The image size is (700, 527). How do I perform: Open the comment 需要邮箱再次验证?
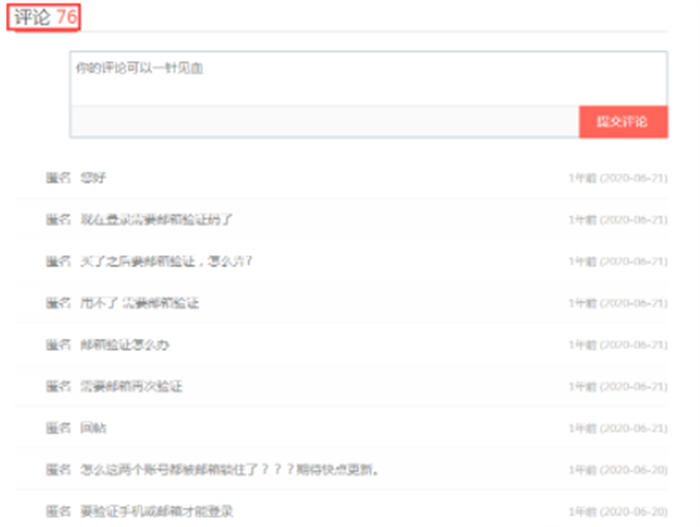coord(131,386)
